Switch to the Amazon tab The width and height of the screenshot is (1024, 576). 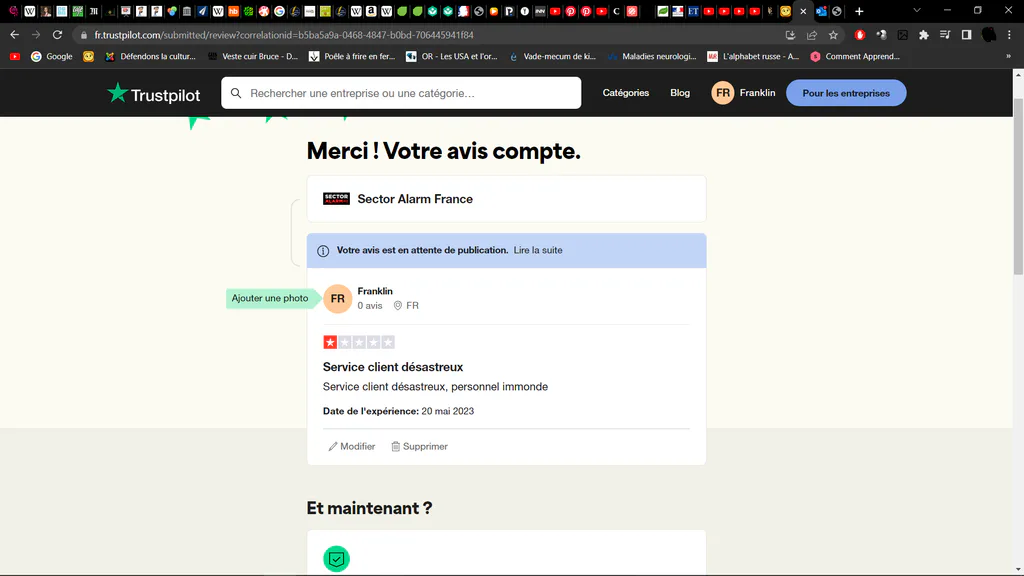point(371,11)
